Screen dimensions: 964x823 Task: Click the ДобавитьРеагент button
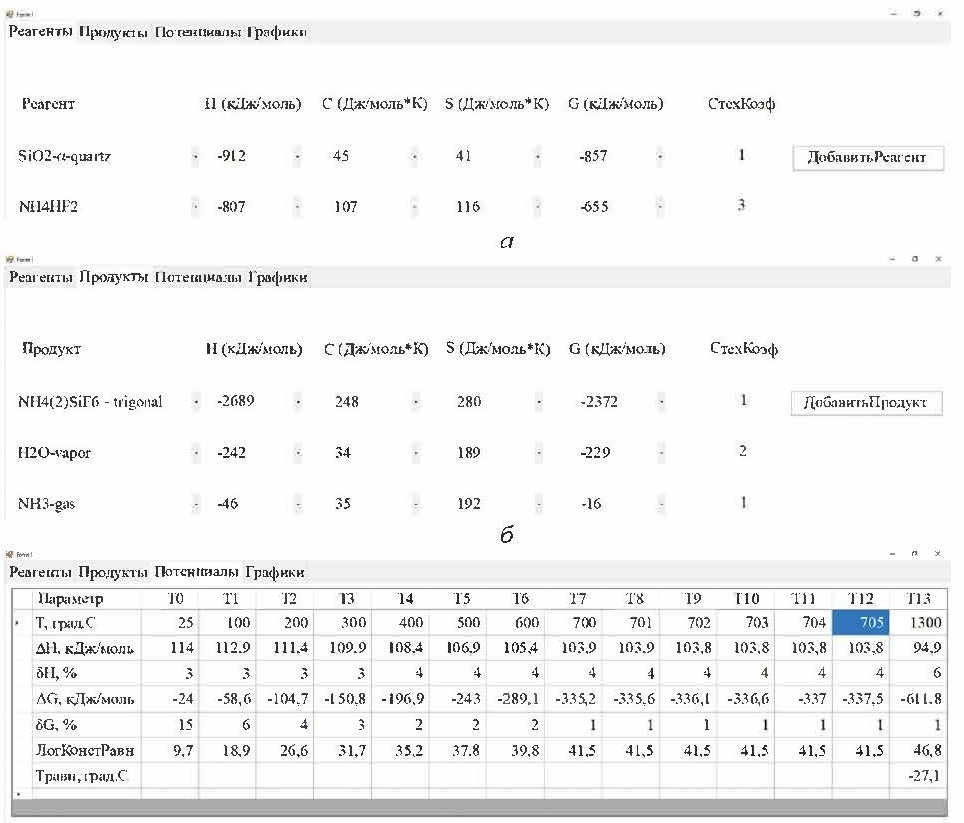pos(867,158)
